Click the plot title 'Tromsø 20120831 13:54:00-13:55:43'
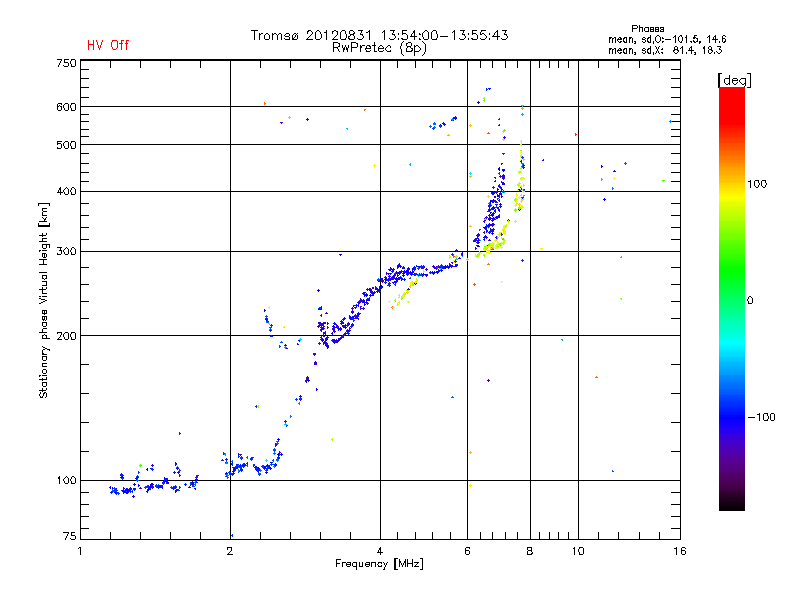Screen dimensions: 800x600 tap(380, 35)
